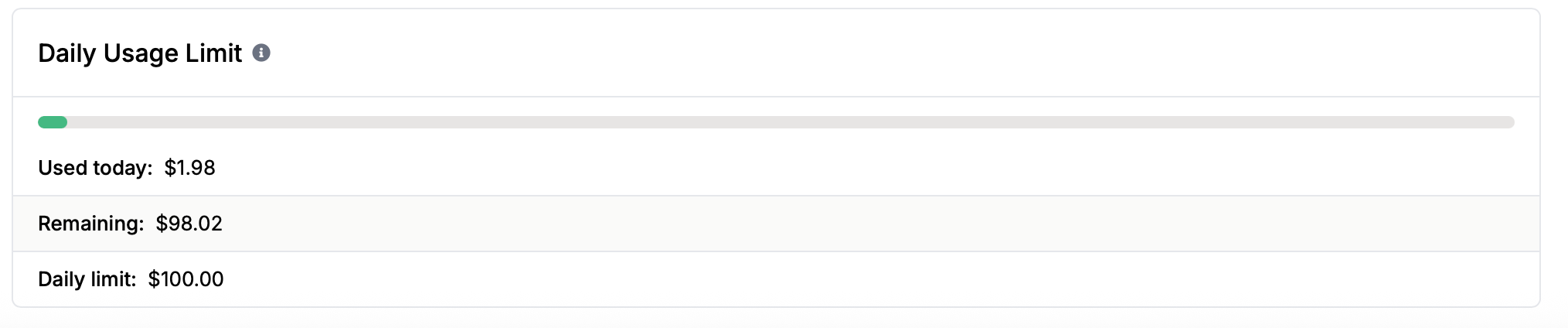Viewport: 1568px width, 328px height.
Task: Click the info icon beside Daily Usage Limit
Action: click(x=261, y=53)
